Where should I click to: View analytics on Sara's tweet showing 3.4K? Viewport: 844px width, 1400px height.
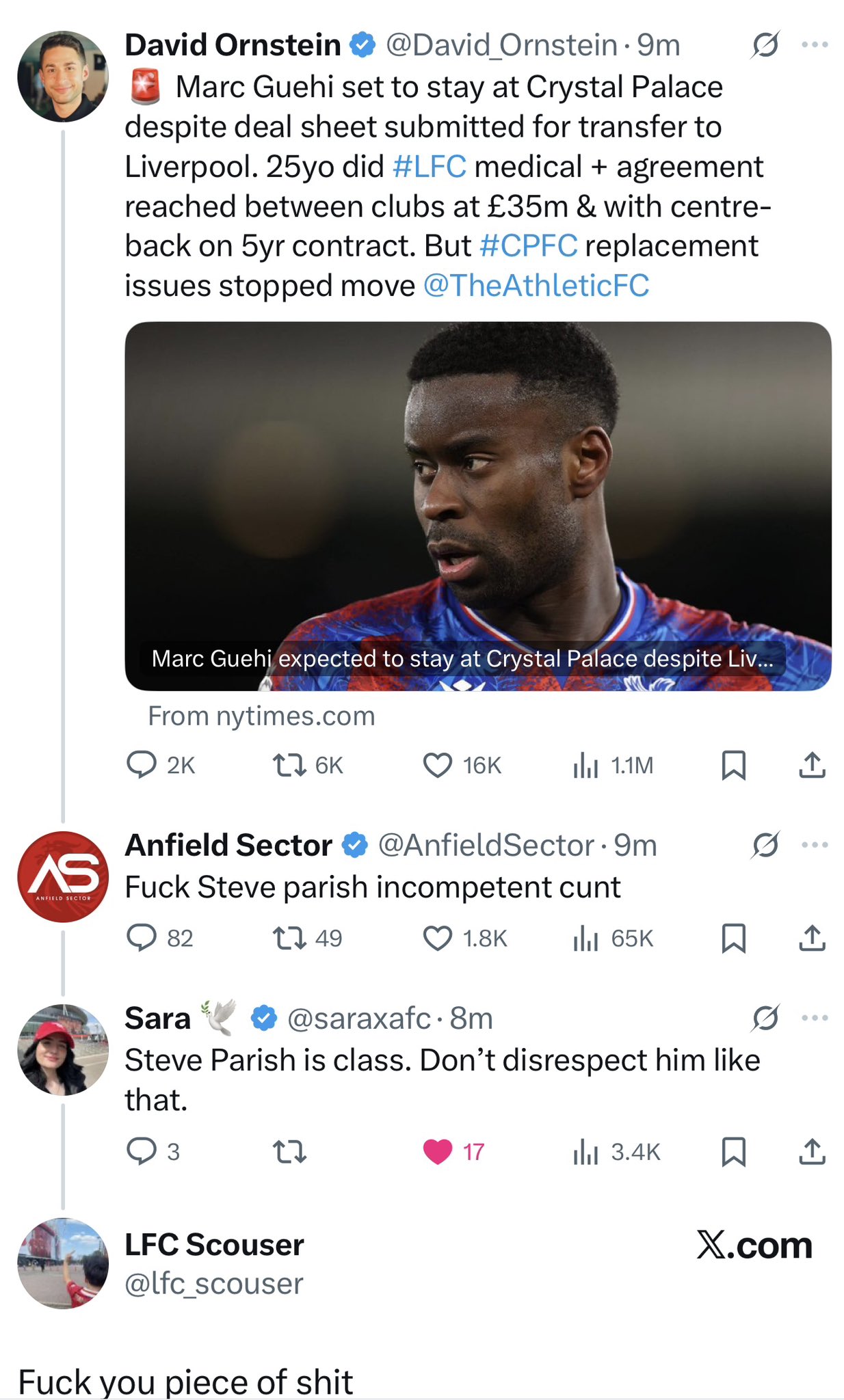tap(617, 1152)
